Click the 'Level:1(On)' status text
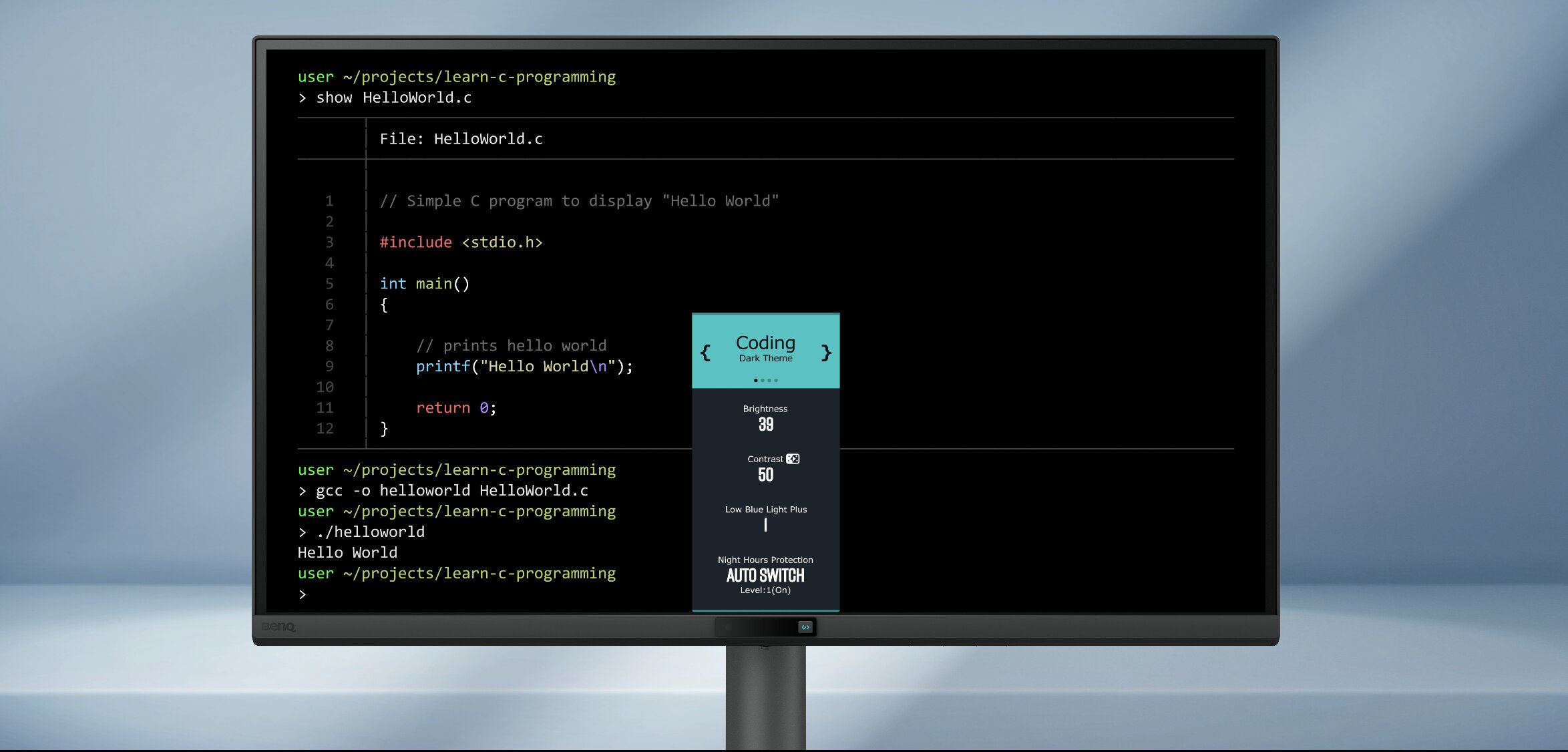The width and height of the screenshot is (1568, 752). 765,590
